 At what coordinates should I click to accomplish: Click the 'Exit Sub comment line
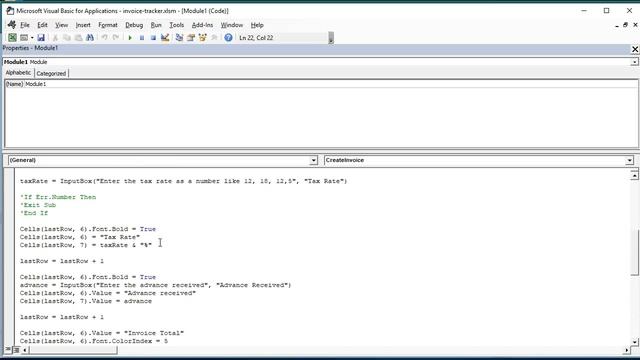(x=38, y=205)
